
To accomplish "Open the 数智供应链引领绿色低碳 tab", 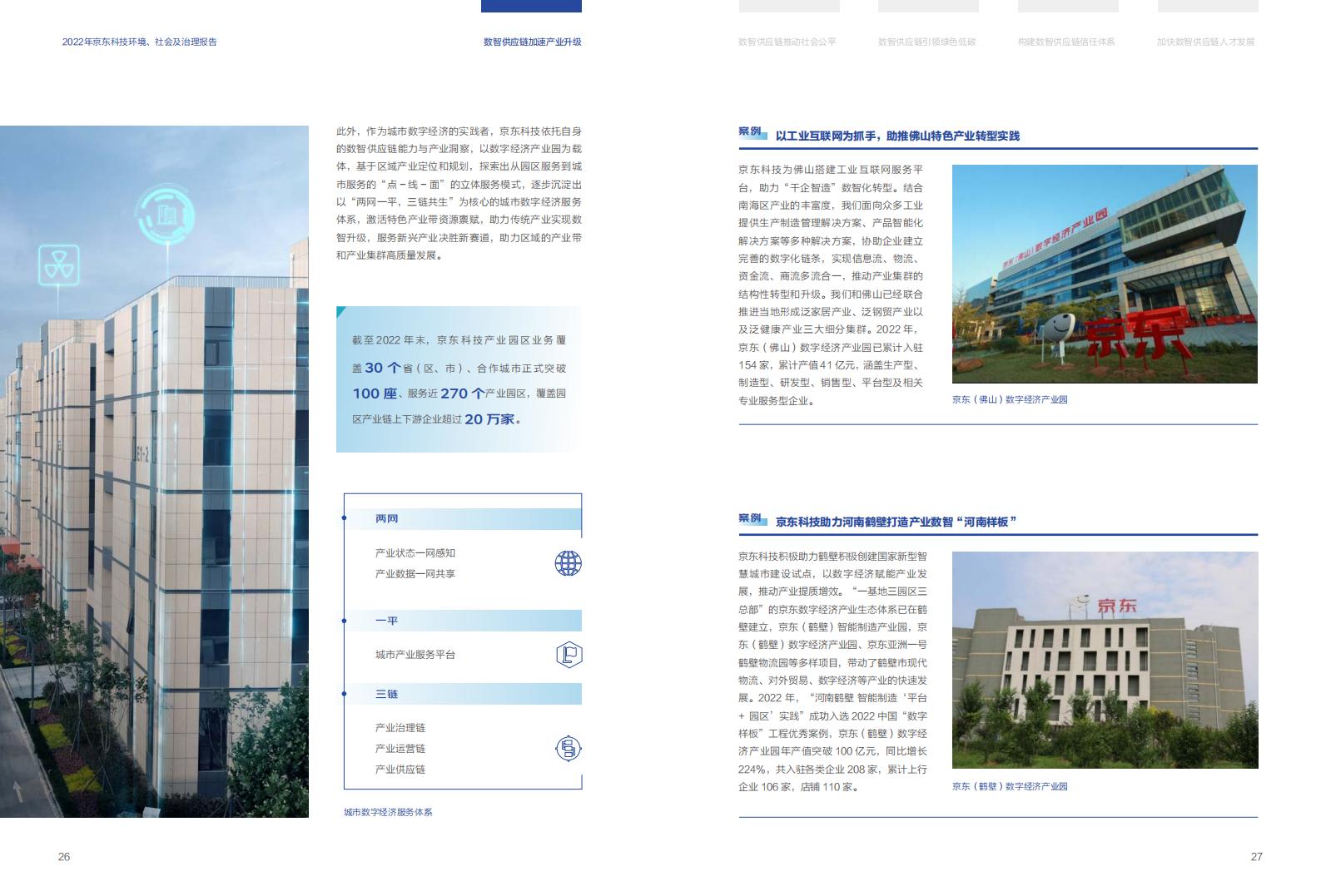I will 926,42.
